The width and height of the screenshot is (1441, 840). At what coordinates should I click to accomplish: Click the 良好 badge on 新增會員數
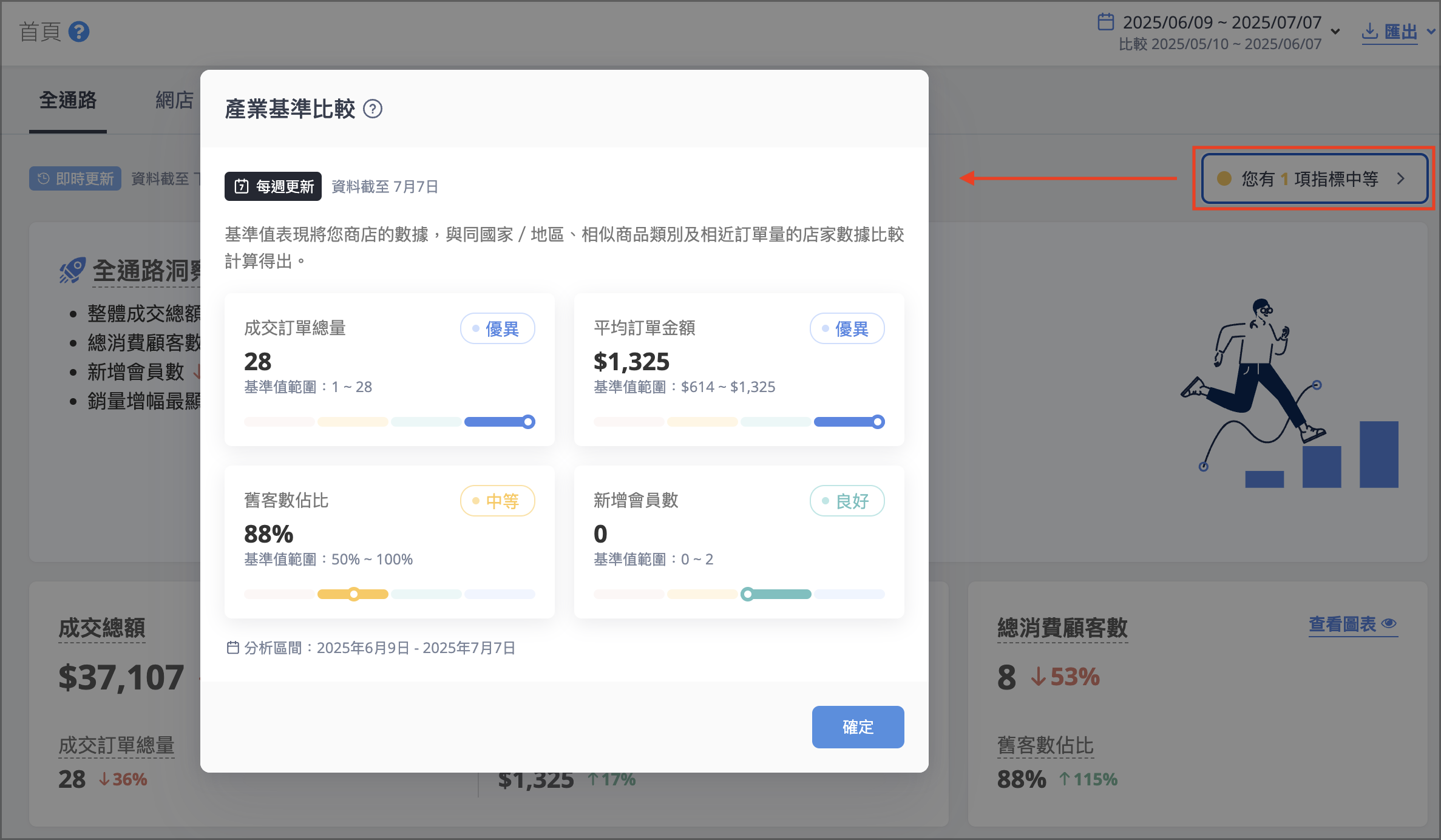(847, 501)
